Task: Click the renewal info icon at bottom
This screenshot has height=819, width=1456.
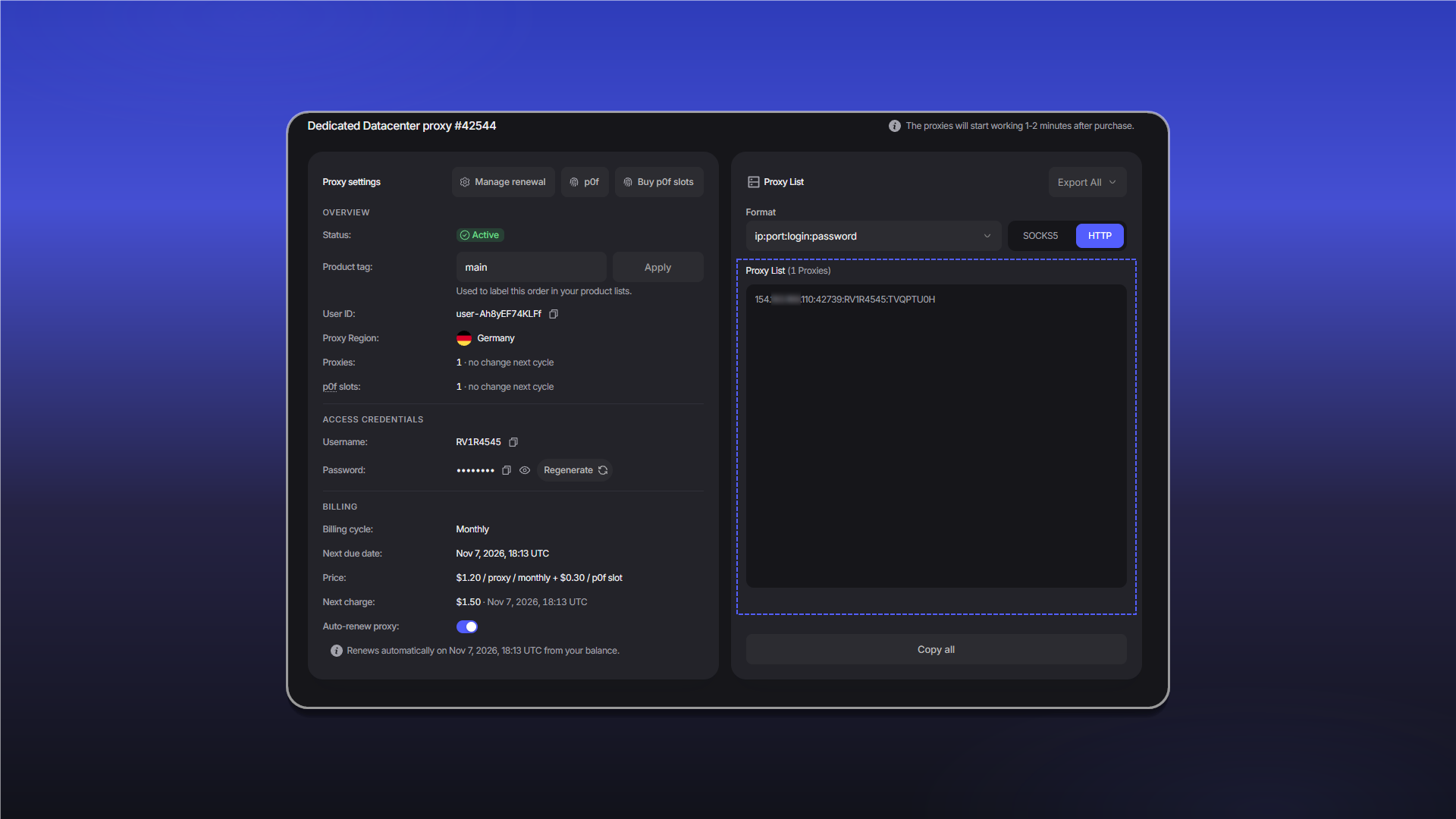Action: (x=337, y=651)
